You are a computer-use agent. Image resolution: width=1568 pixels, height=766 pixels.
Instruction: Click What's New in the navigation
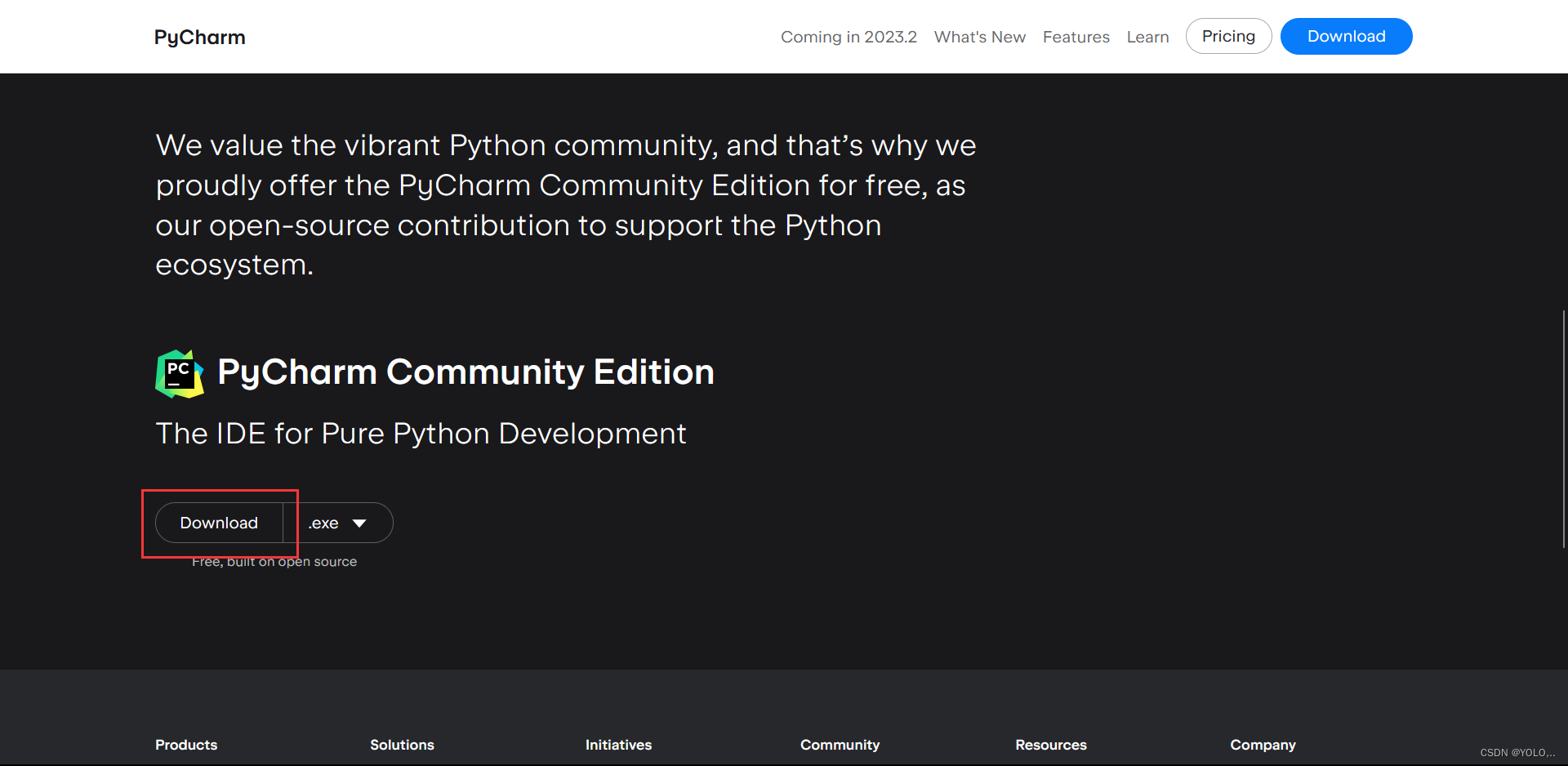[x=979, y=37]
